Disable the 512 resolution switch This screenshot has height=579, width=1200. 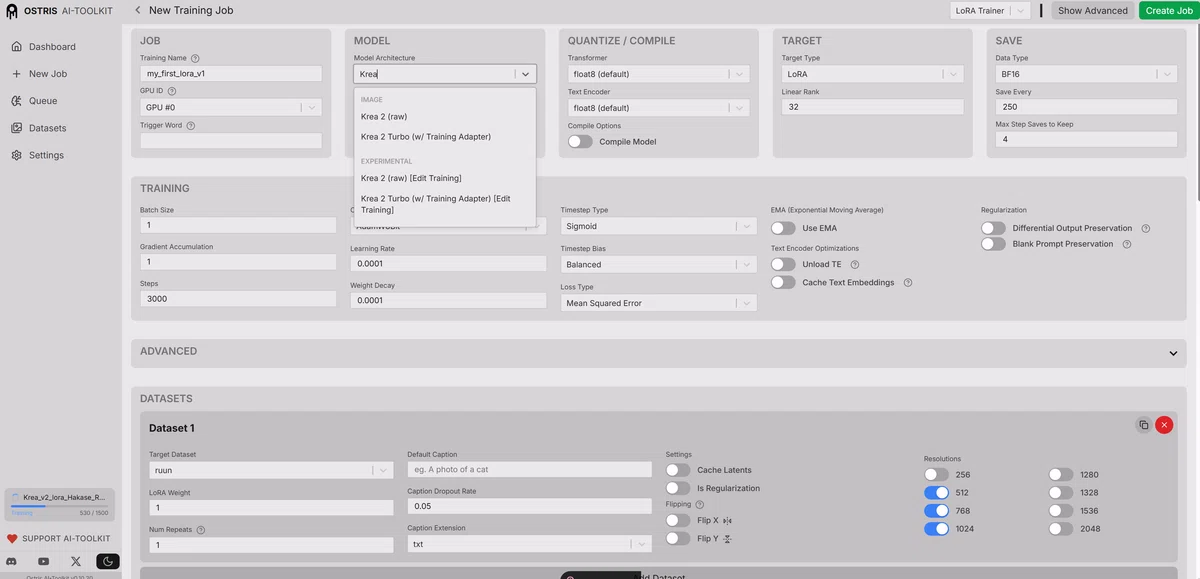[x=937, y=493]
